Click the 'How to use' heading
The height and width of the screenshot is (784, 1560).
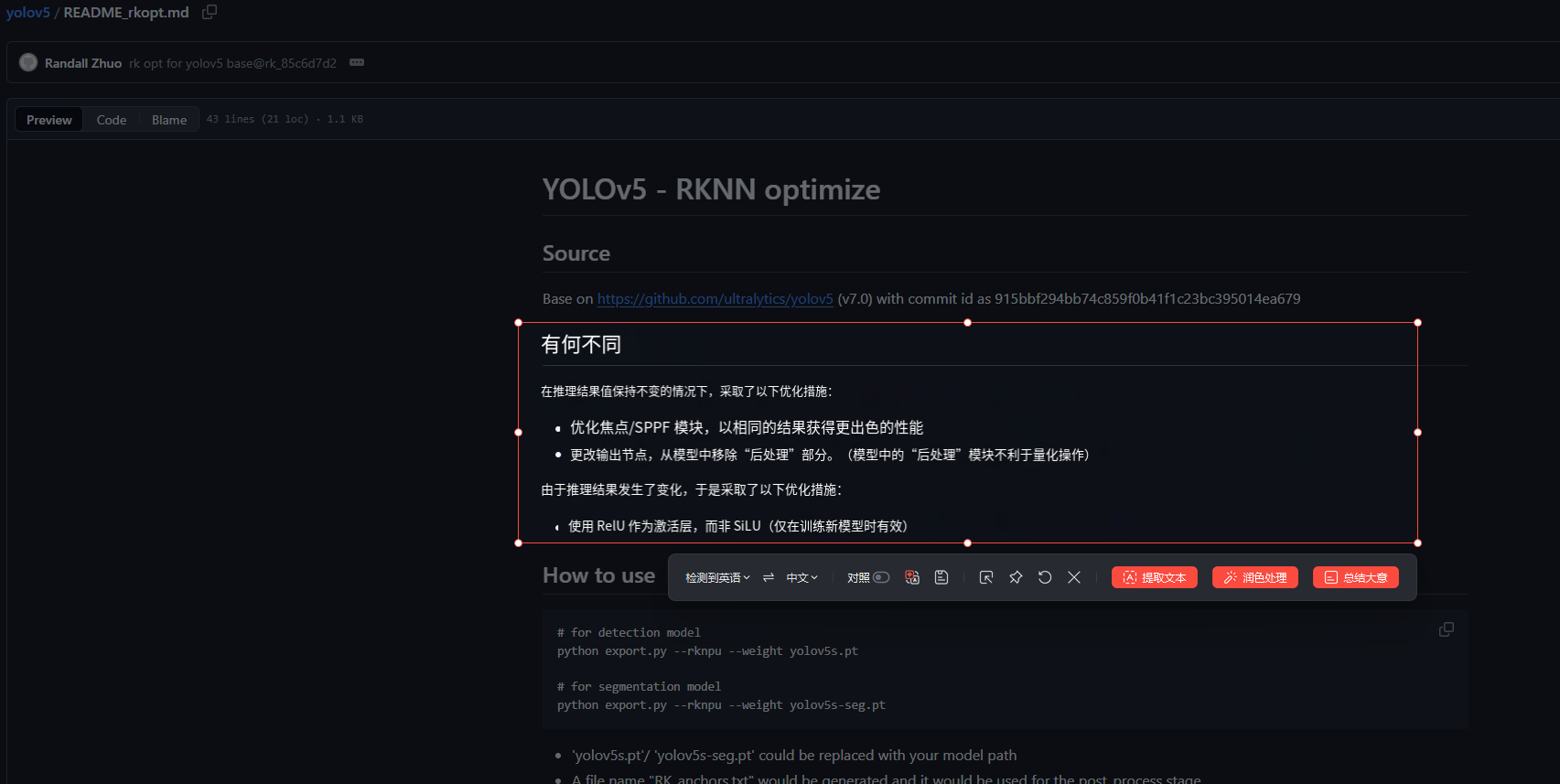click(x=599, y=575)
